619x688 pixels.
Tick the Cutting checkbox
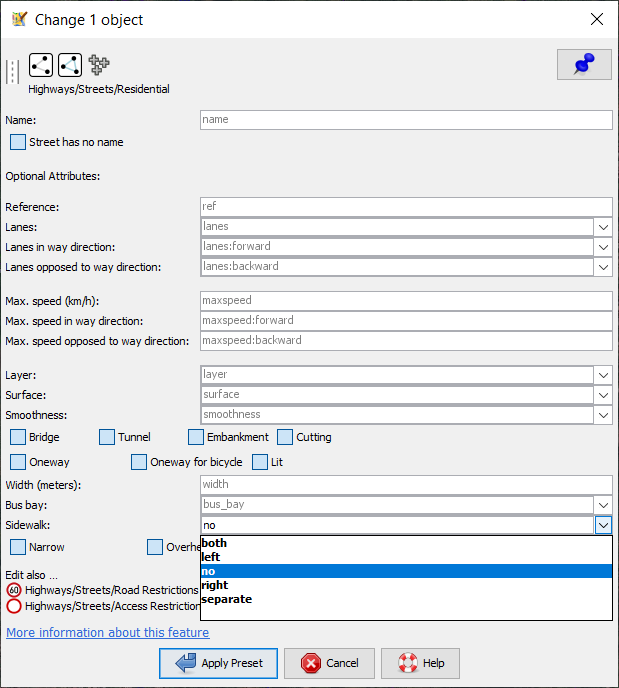(285, 437)
